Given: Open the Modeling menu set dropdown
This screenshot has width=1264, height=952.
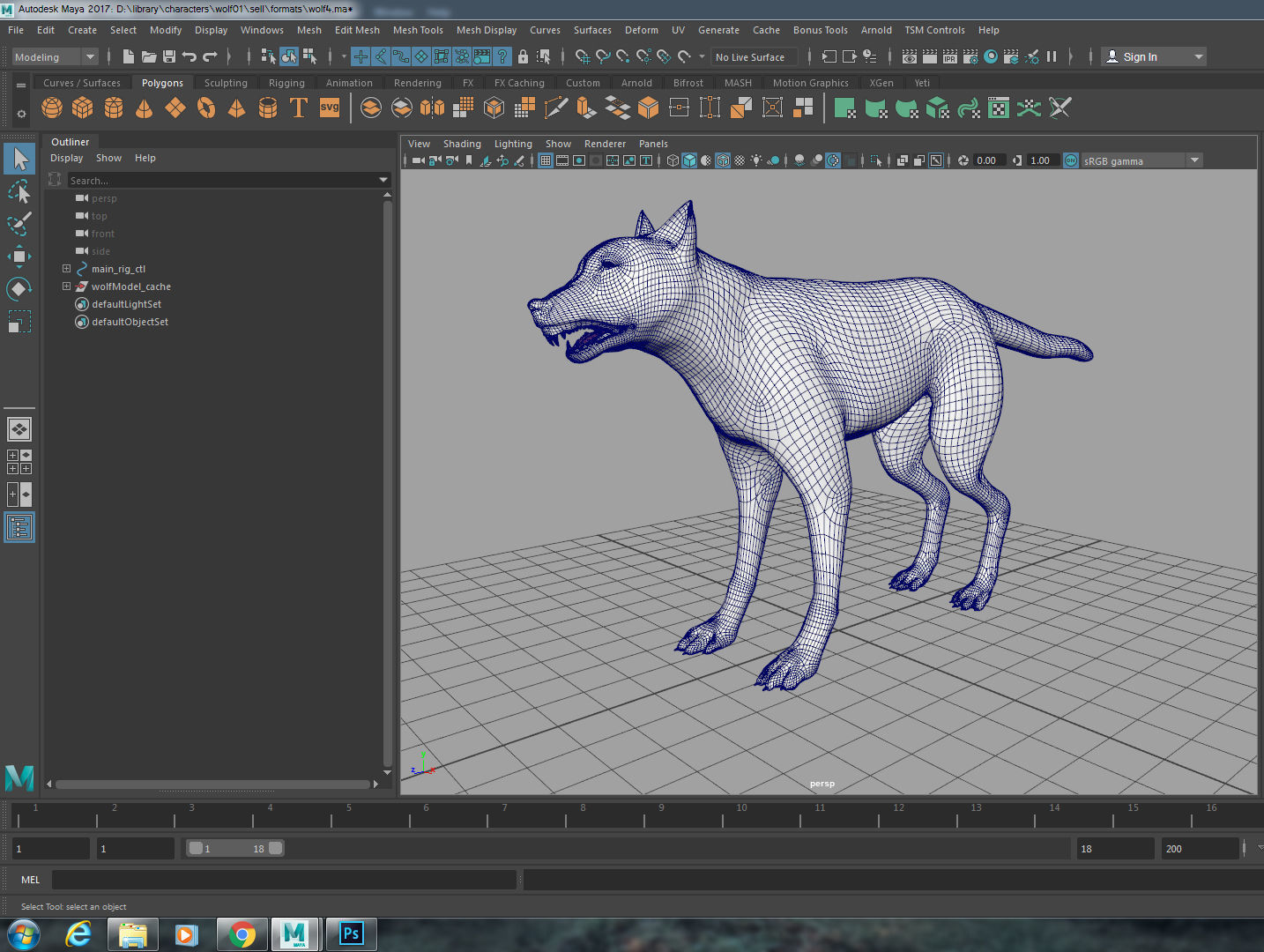Looking at the screenshot, I should coord(56,57).
